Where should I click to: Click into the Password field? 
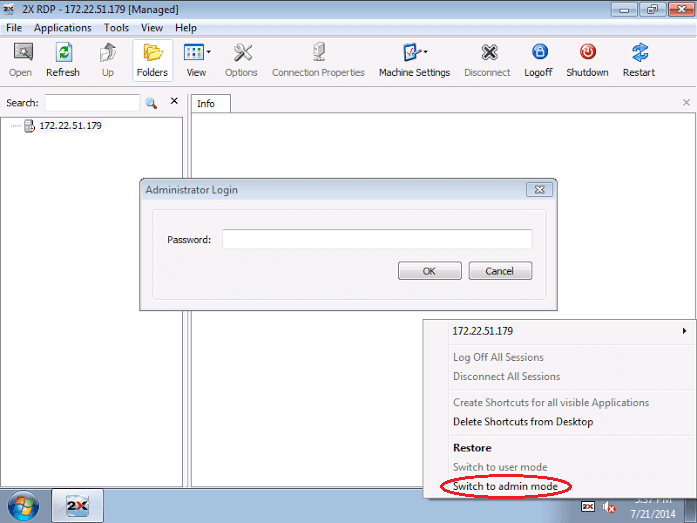click(377, 239)
